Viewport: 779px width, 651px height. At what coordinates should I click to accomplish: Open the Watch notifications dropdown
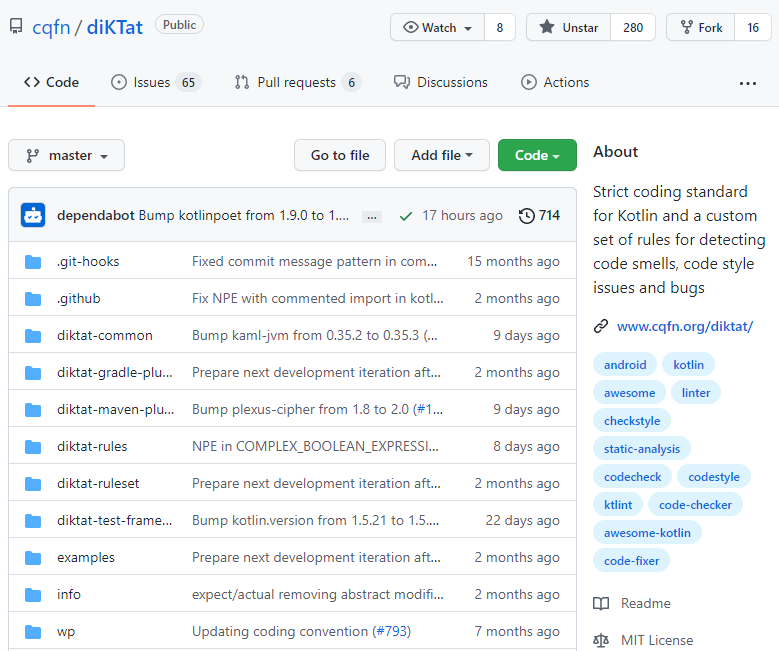coord(438,27)
